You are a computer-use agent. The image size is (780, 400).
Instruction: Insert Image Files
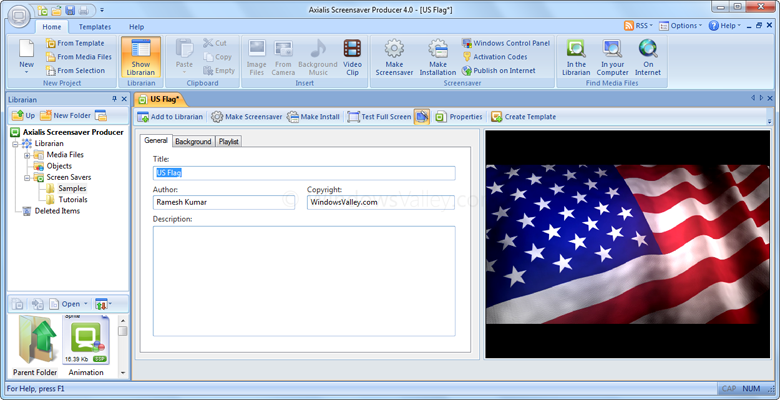(257, 57)
